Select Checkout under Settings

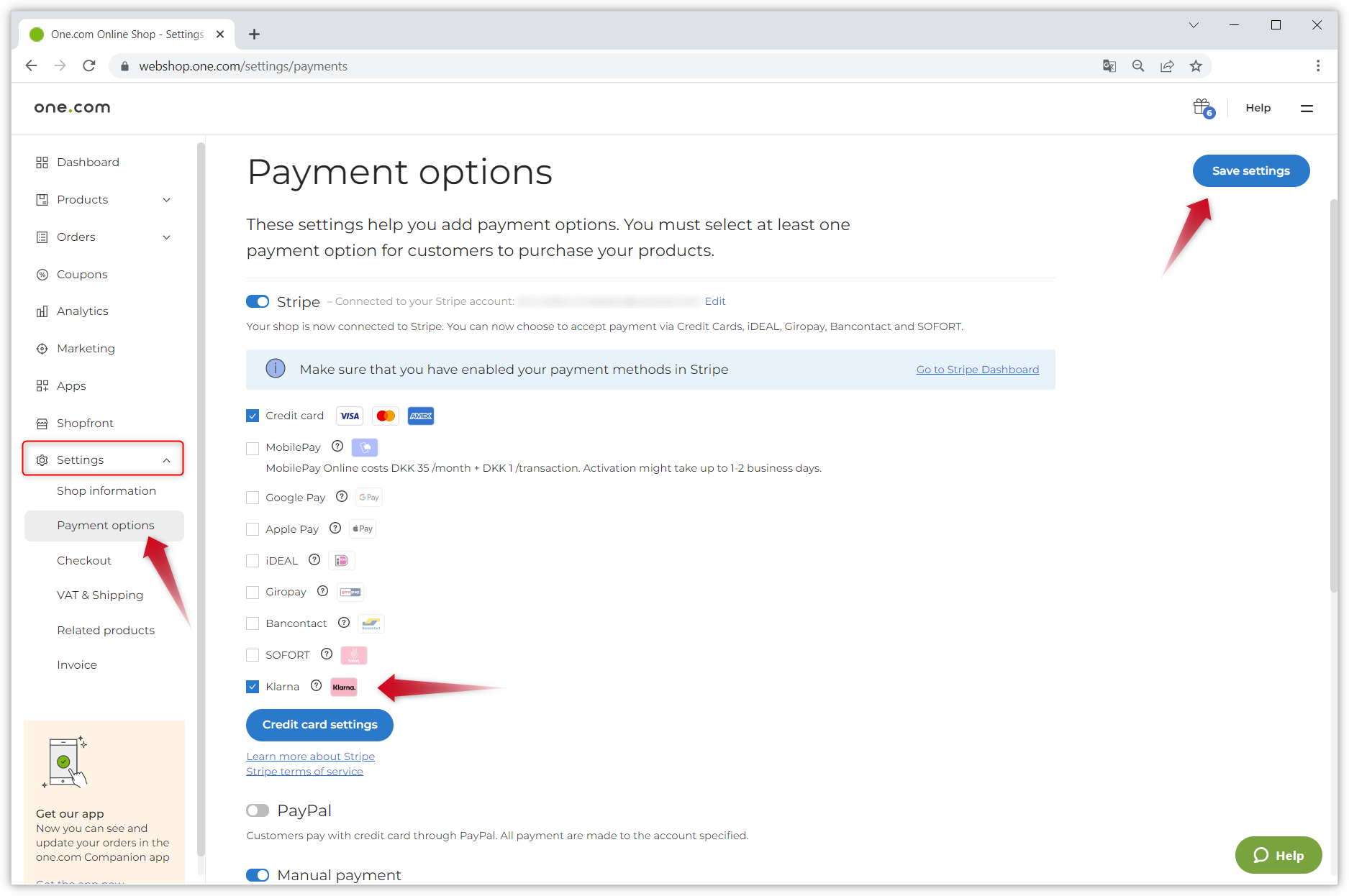84,561
